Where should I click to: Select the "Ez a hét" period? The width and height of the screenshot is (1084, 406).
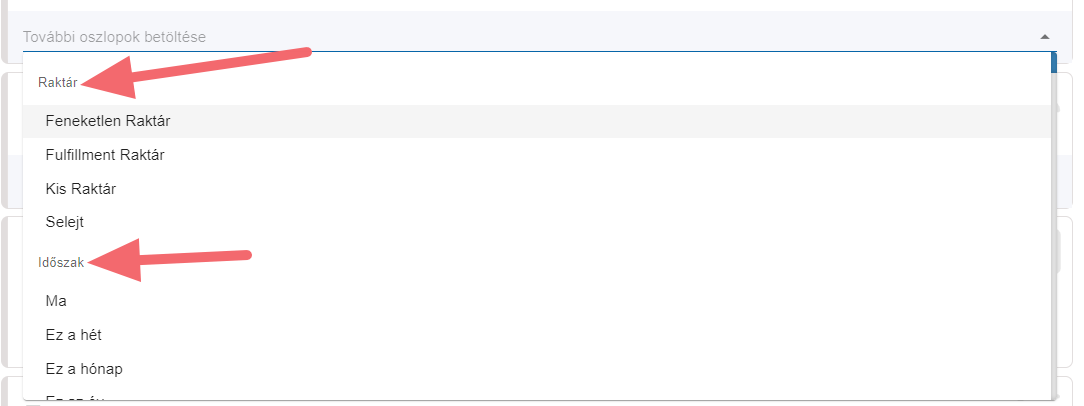coord(74,334)
